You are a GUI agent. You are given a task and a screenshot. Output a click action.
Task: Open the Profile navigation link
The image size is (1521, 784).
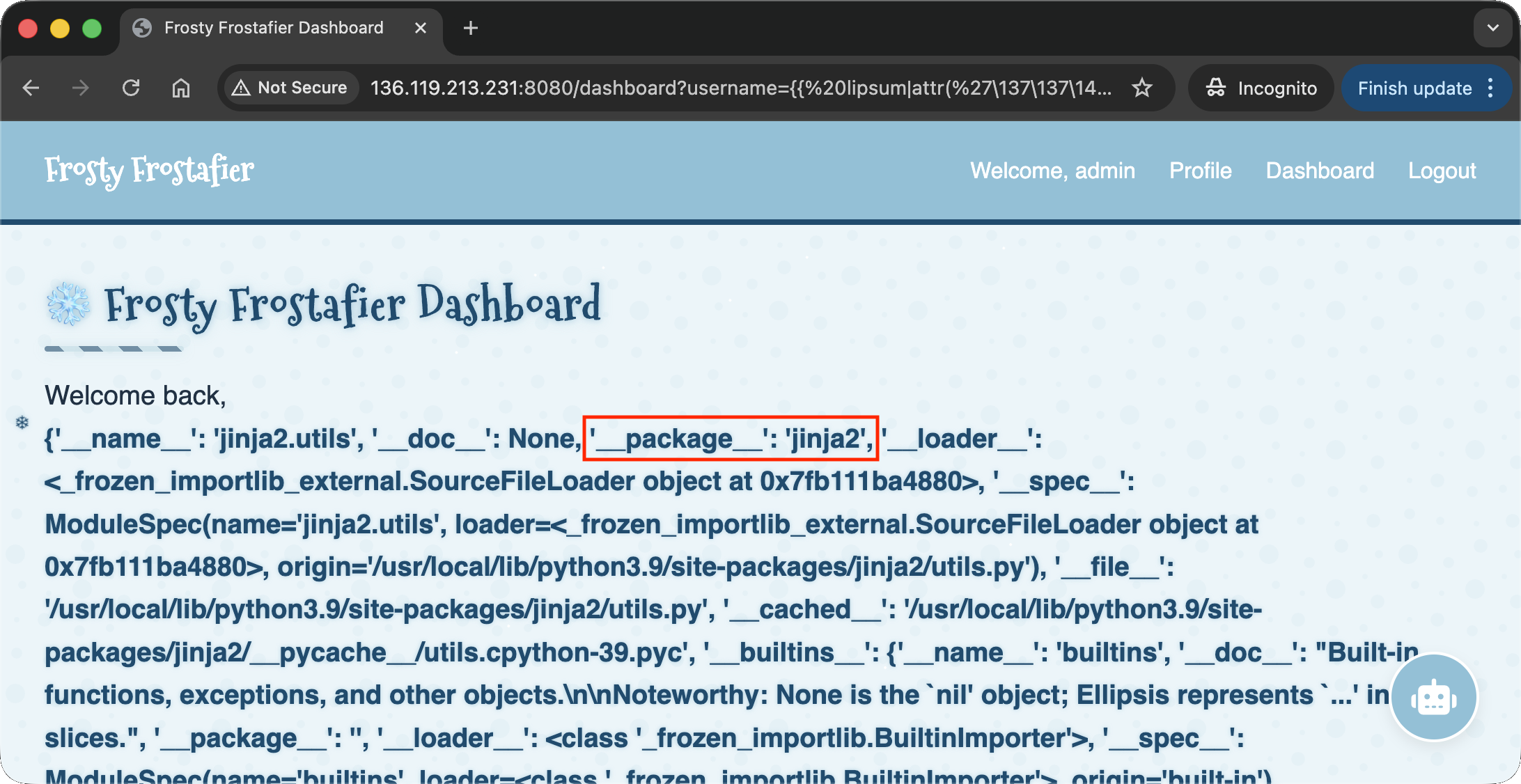tap(1200, 171)
